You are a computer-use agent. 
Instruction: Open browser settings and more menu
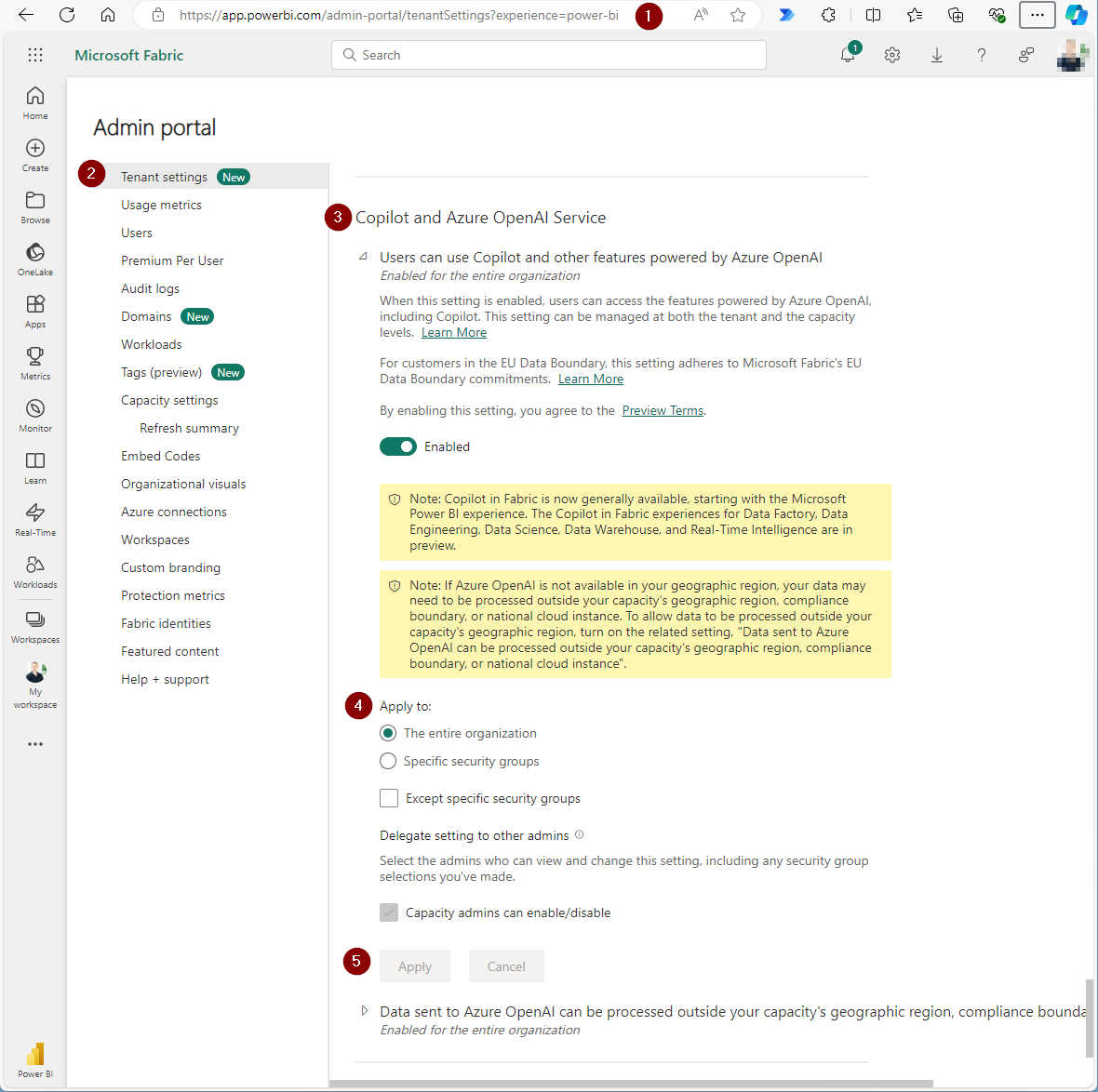[x=1038, y=15]
